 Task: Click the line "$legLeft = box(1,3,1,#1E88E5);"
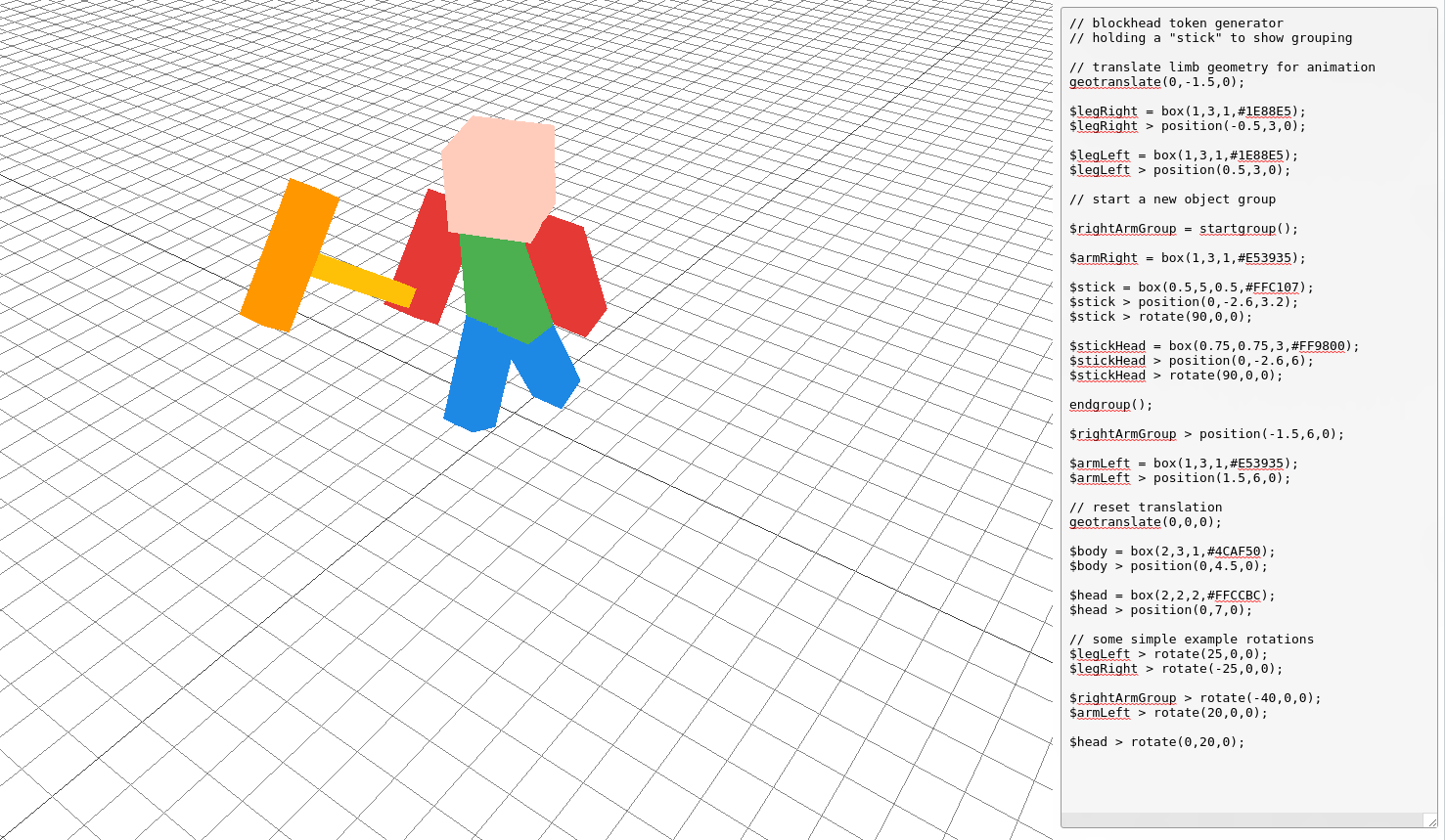pyautogui.click(x=1184, y=155)
